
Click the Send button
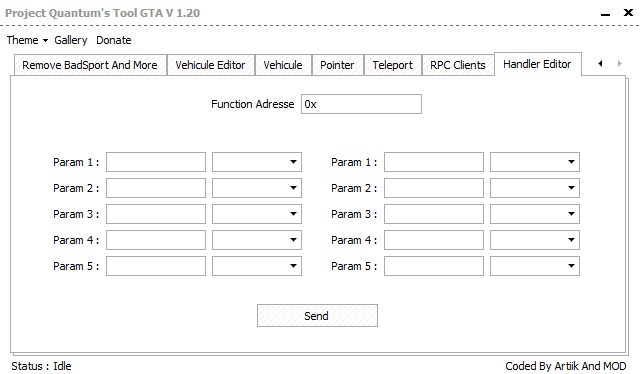pos(317,316)
